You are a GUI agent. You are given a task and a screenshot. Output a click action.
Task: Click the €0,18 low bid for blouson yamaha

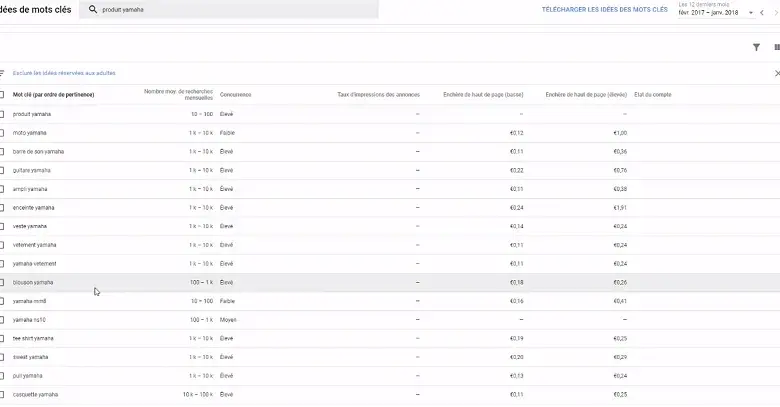pyautogui.click(x=516, y=282)
